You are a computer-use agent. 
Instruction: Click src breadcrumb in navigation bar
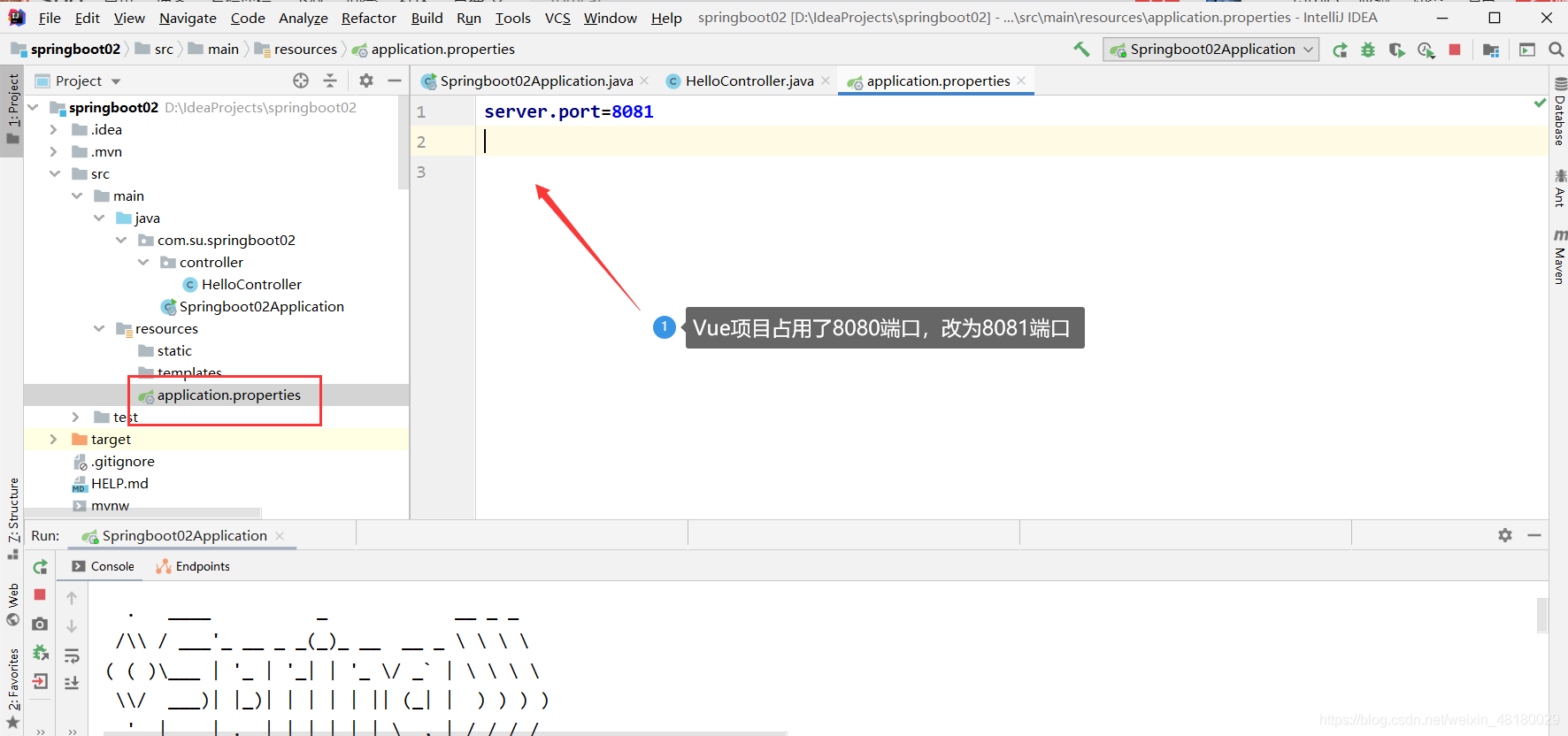pyautogui.click(x=154, y=50)
